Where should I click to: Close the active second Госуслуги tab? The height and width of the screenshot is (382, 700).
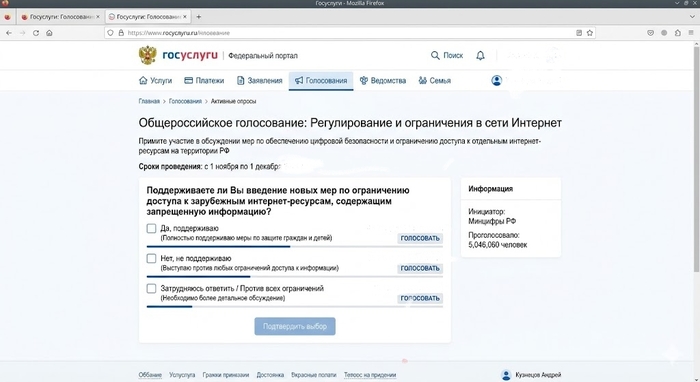[184, 17]
